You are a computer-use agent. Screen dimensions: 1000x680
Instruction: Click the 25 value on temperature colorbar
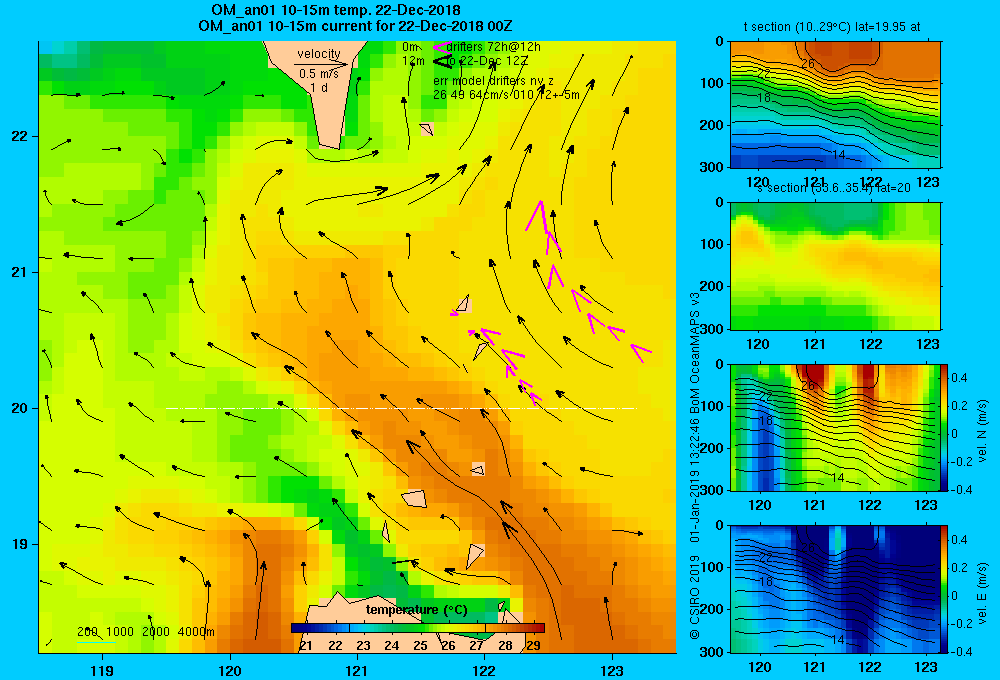pos(420,646)
